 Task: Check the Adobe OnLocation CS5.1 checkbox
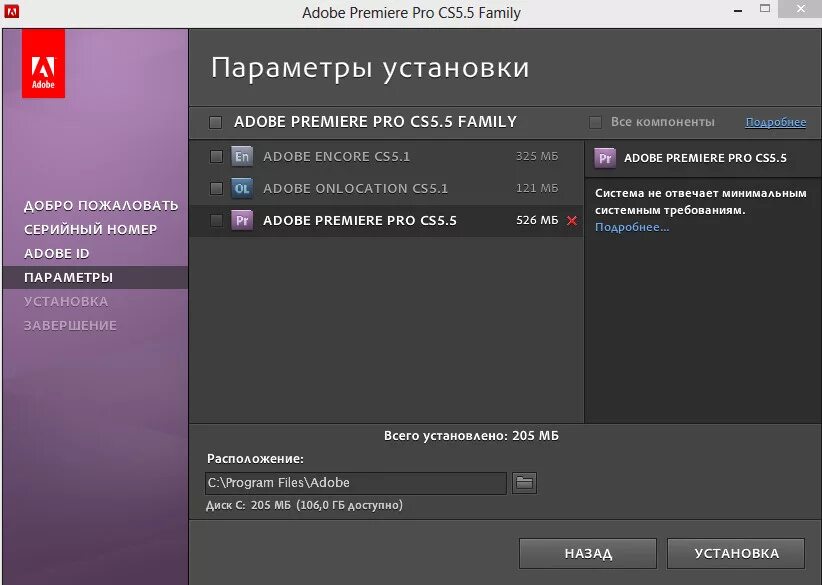pyautogui.click(x=216, y=188)
